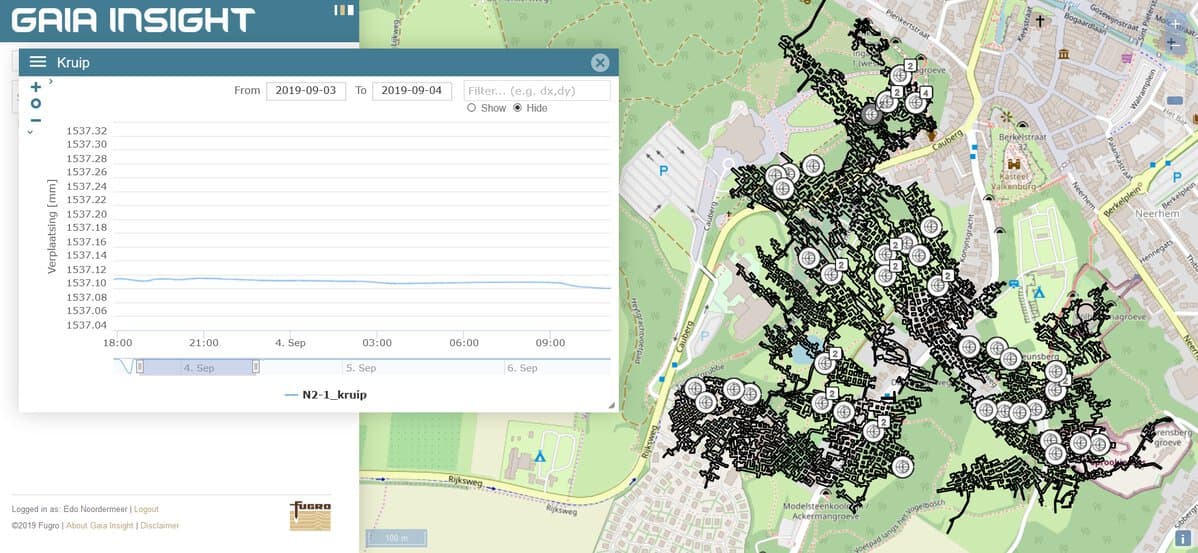
Task: Zoom out the chart with minus icon
Action: 36,121
